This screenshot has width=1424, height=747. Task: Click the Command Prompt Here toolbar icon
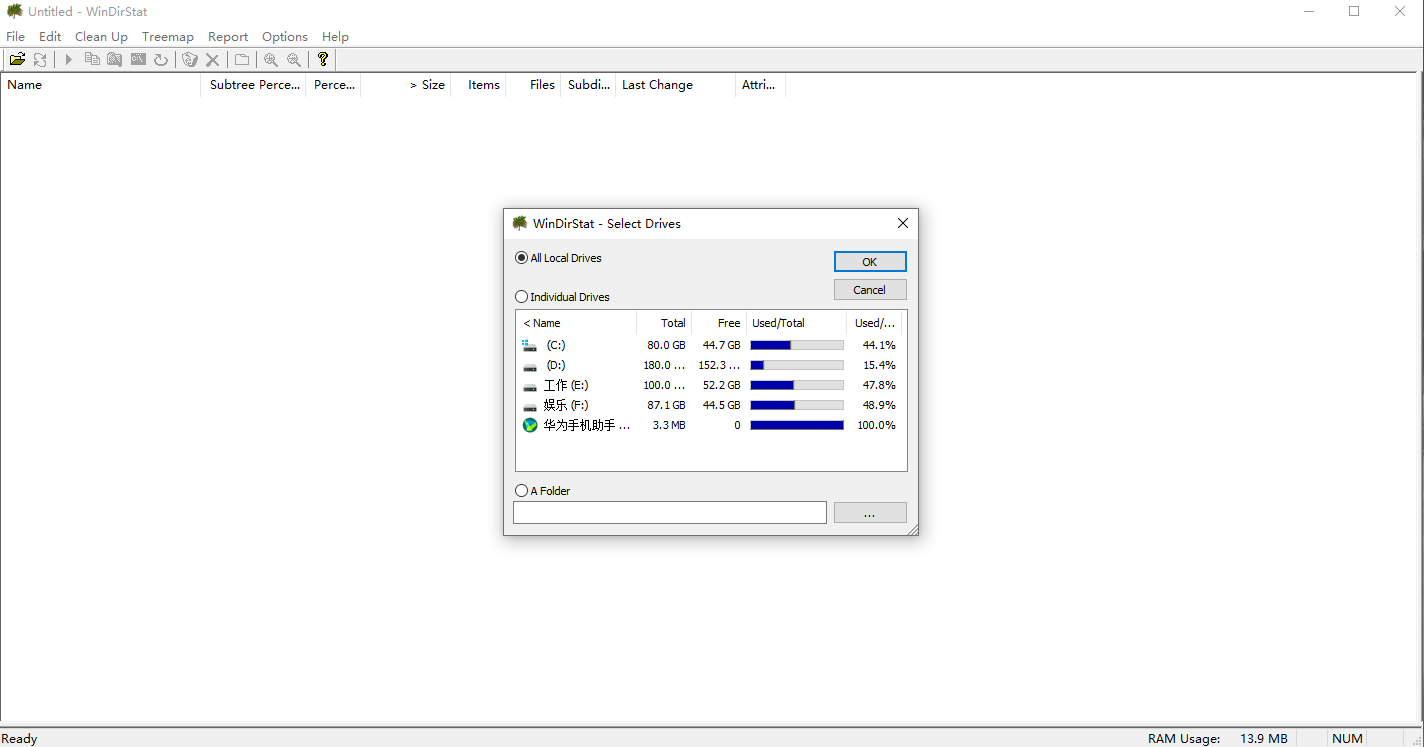tap(138, 60)
